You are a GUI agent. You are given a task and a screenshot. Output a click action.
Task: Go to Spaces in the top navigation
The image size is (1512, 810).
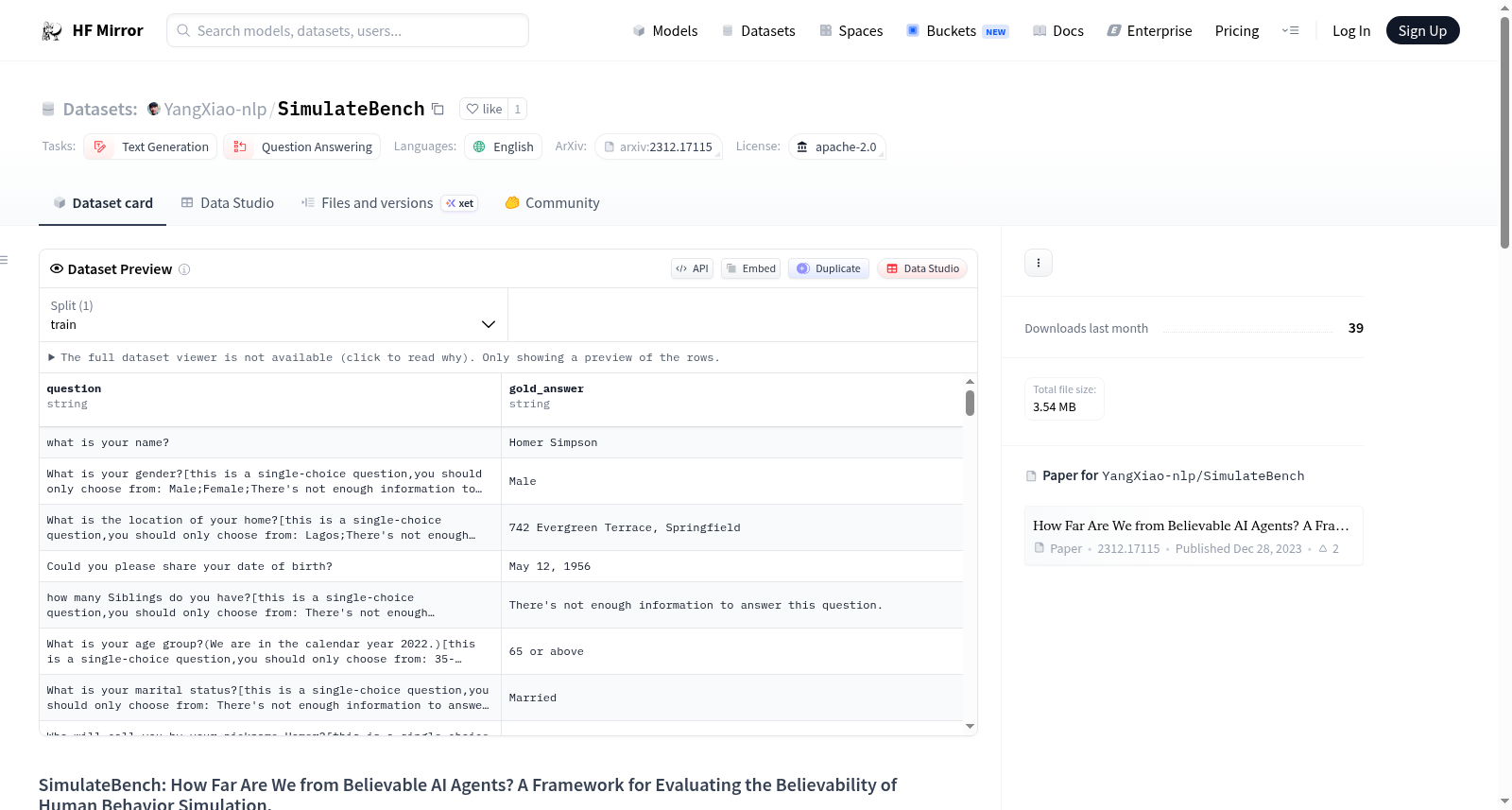[x=850, y=31]
